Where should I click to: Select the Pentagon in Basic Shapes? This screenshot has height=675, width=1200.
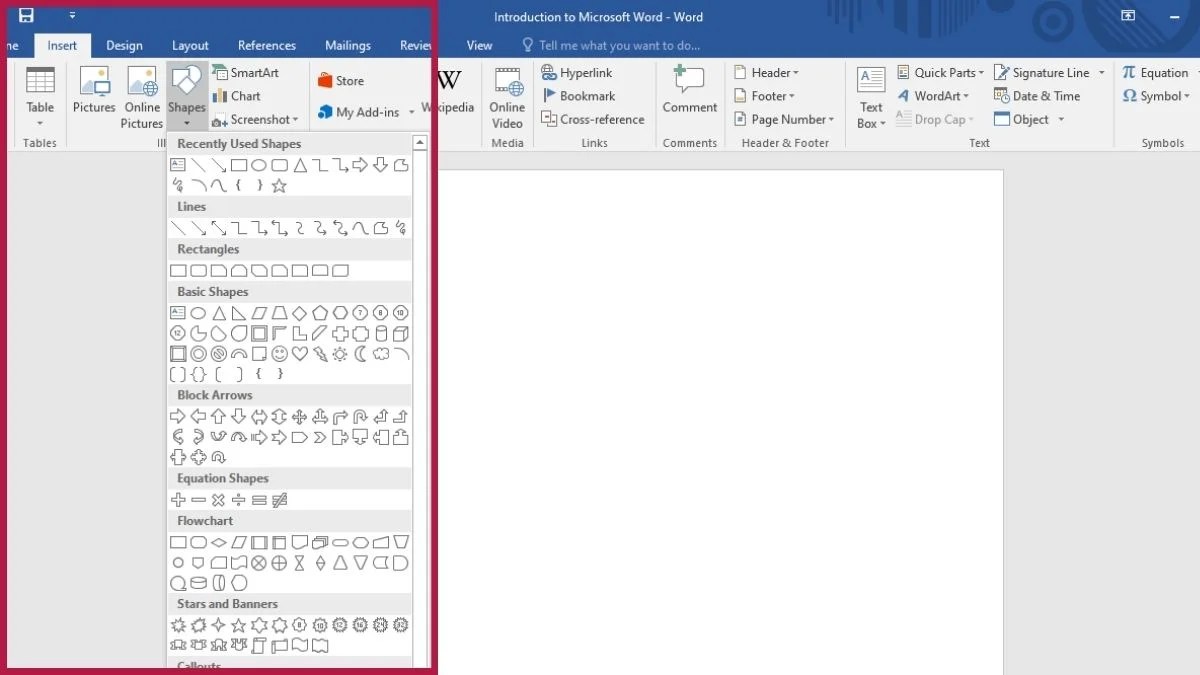320,313
